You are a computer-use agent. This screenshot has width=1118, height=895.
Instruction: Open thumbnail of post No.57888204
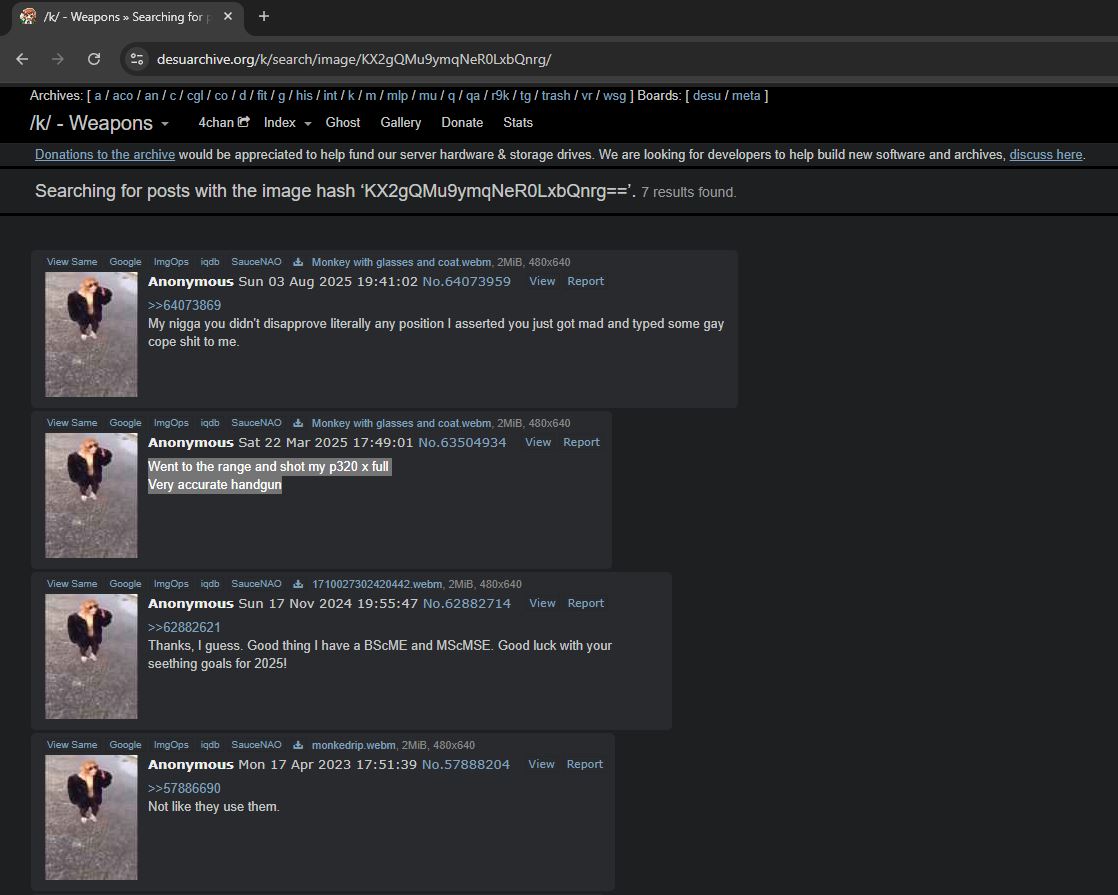click(x=91, y=817)
